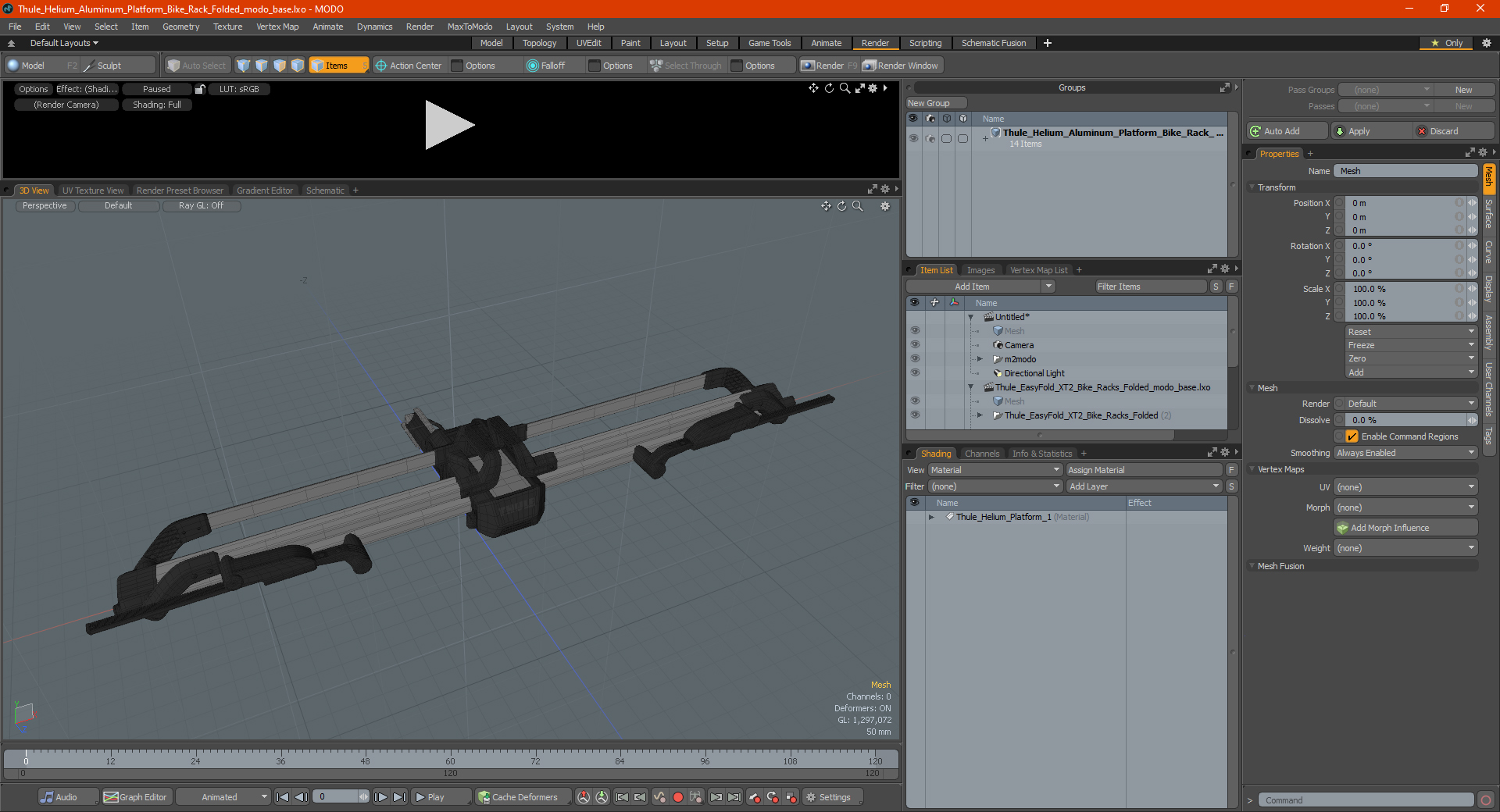Toggle visibility of m2modo item
Viewport: 1500px width, 812px height.
point(915,359)
